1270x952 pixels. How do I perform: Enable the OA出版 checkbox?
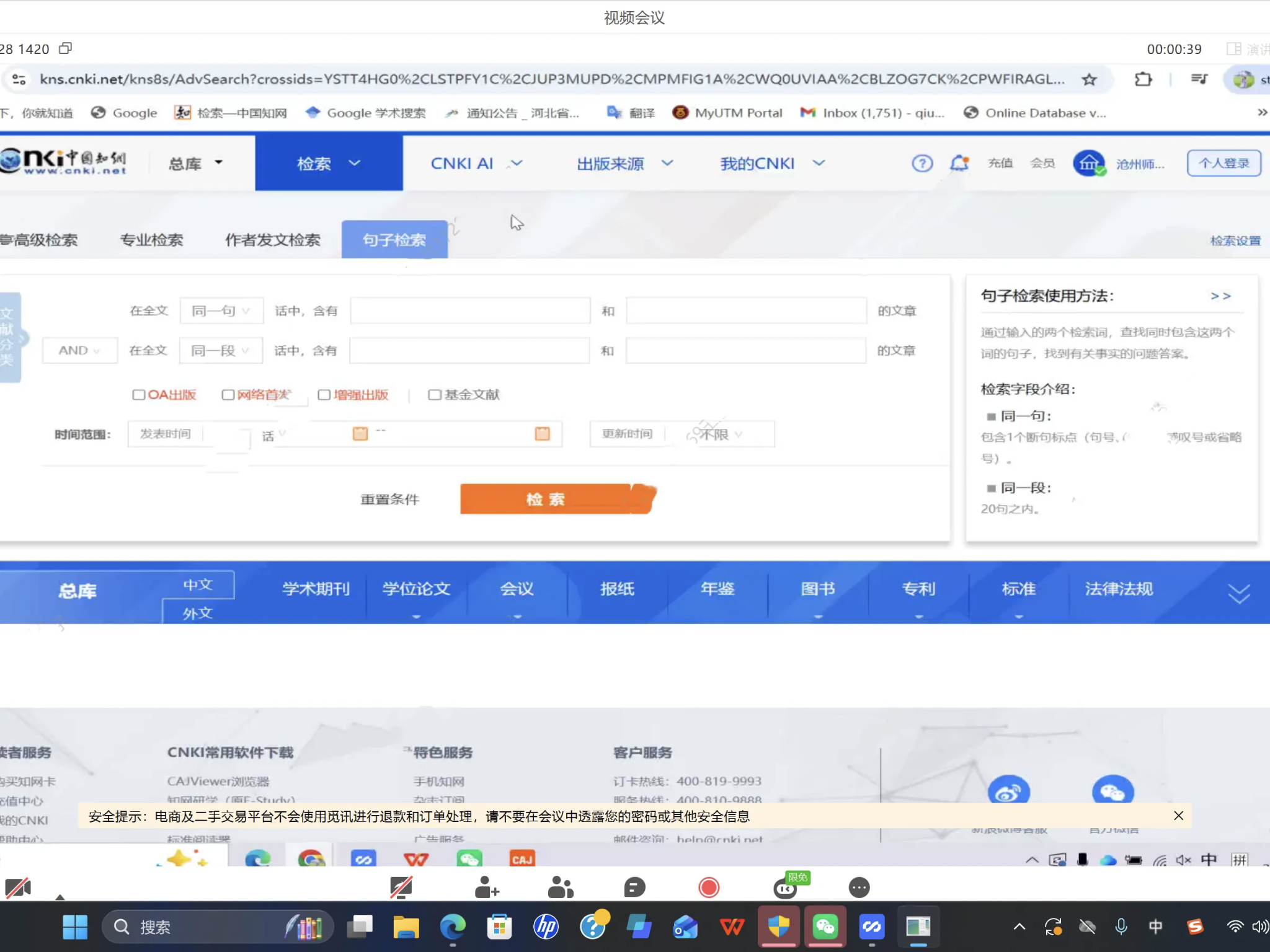click(139, 395)
